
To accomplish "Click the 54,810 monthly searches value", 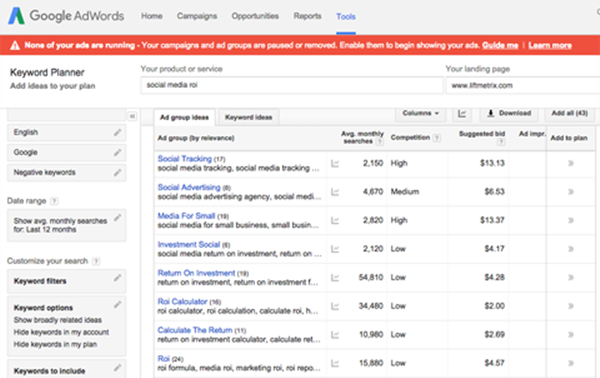I will point(370,277).
